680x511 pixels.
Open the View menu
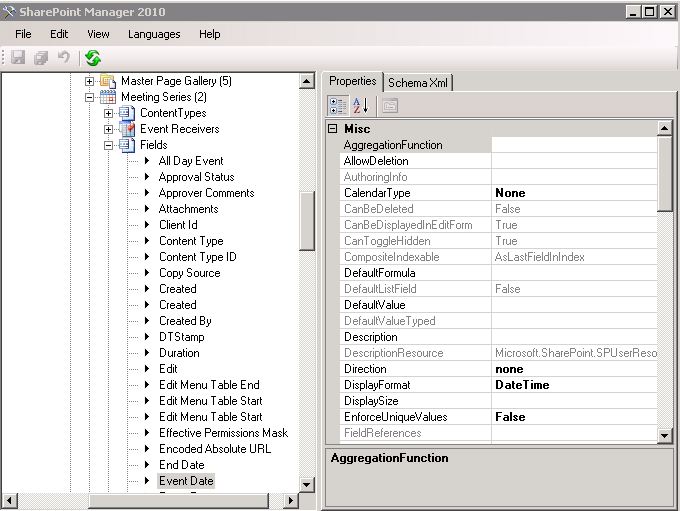point(98,34)
